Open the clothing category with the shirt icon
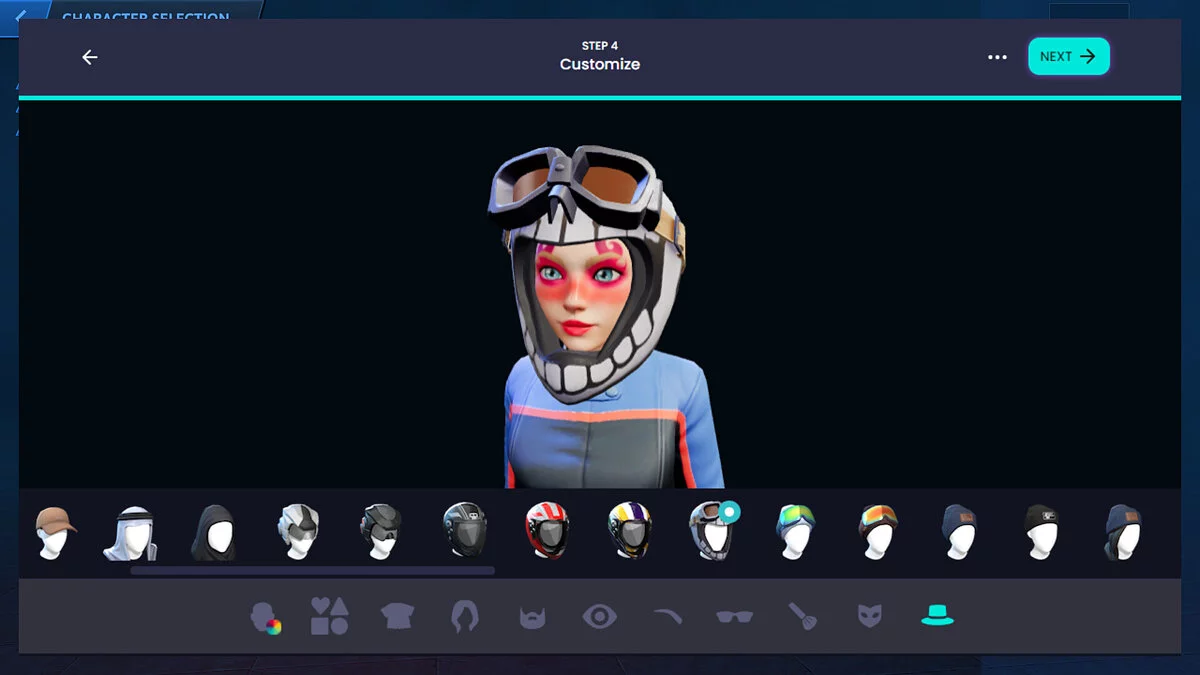1200x675 pixels. [397, 615]
